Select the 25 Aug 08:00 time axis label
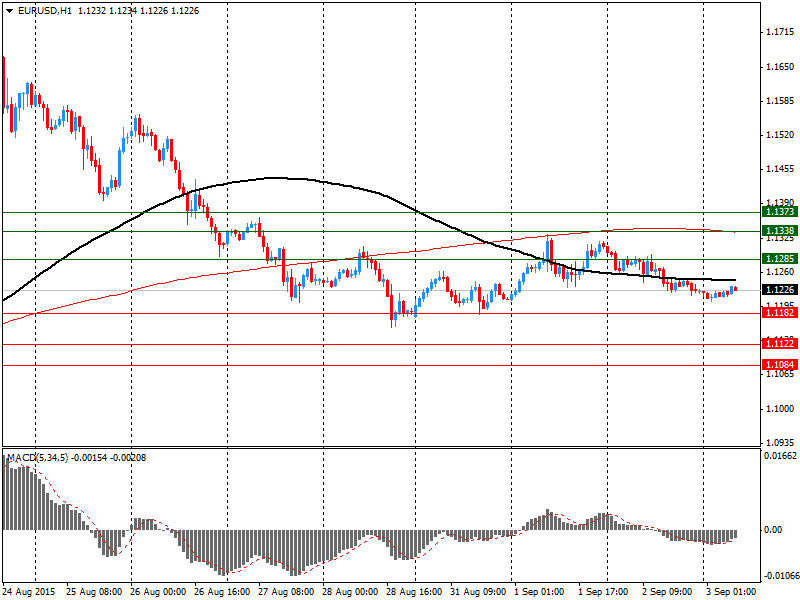800x600 pixels. 94,592
